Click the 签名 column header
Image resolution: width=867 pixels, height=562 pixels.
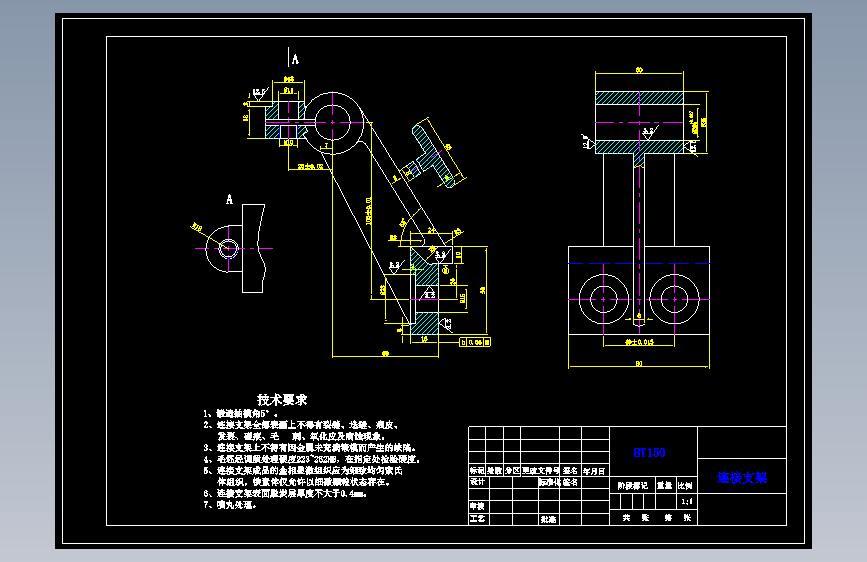[x=570, y=471]
